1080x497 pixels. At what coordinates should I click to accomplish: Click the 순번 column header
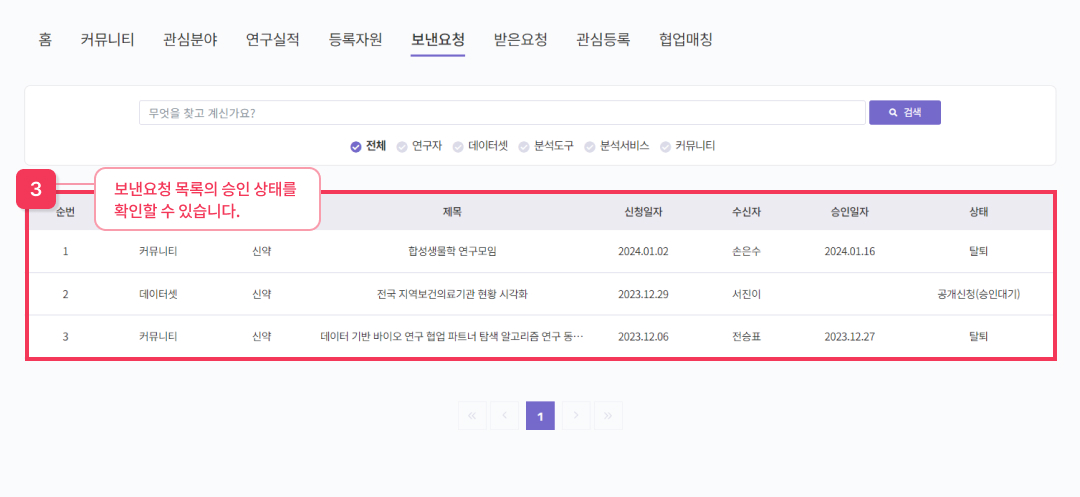65,212
